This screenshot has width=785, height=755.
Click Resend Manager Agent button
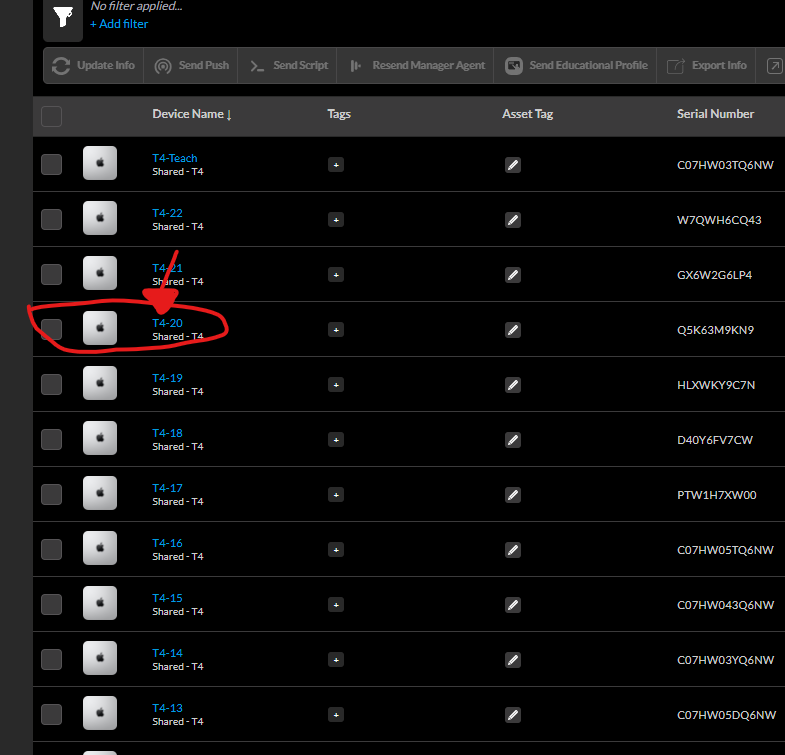416,66
